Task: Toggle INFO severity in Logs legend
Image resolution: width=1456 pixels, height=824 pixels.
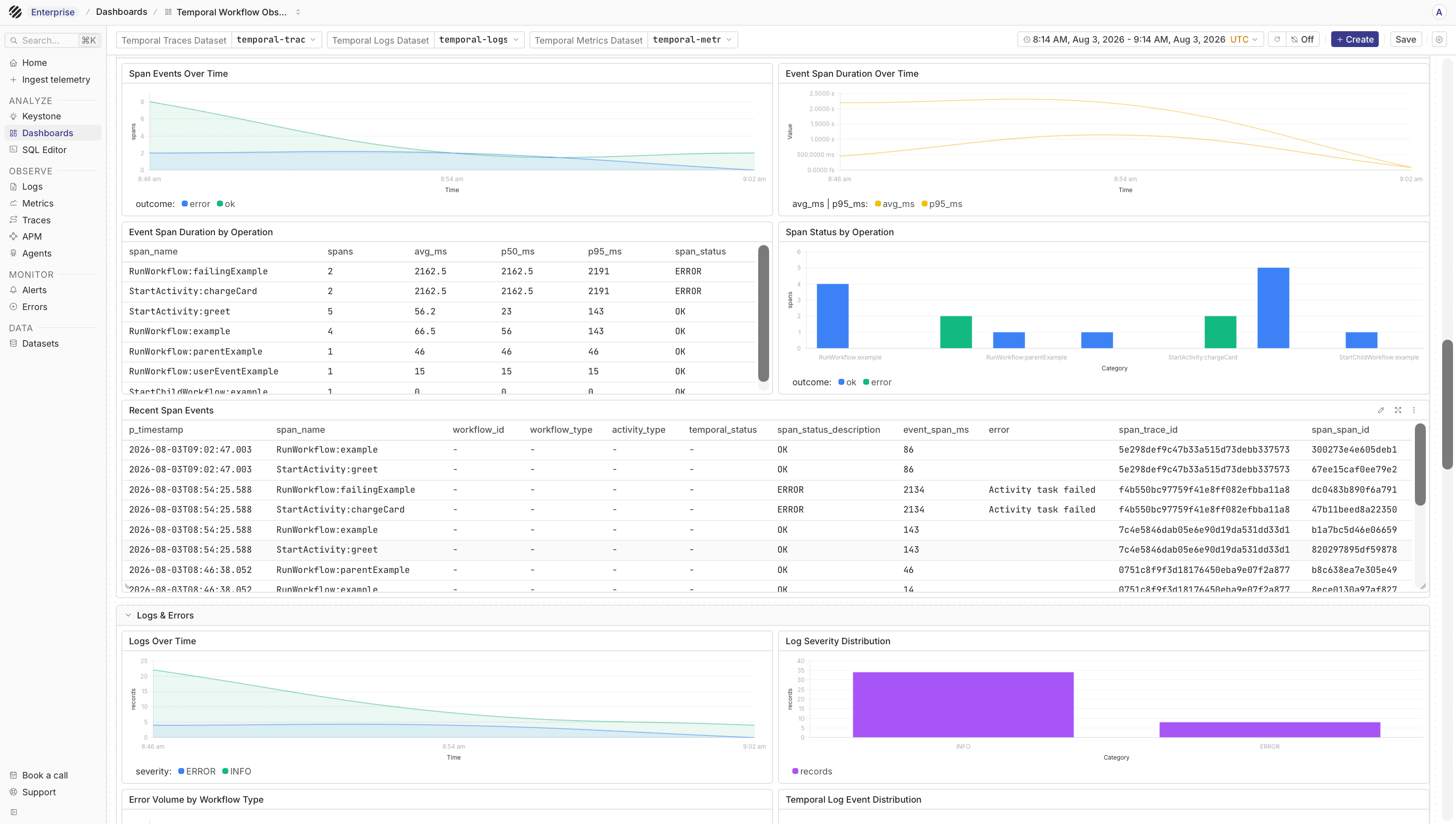Action: [x=237, y=772]
